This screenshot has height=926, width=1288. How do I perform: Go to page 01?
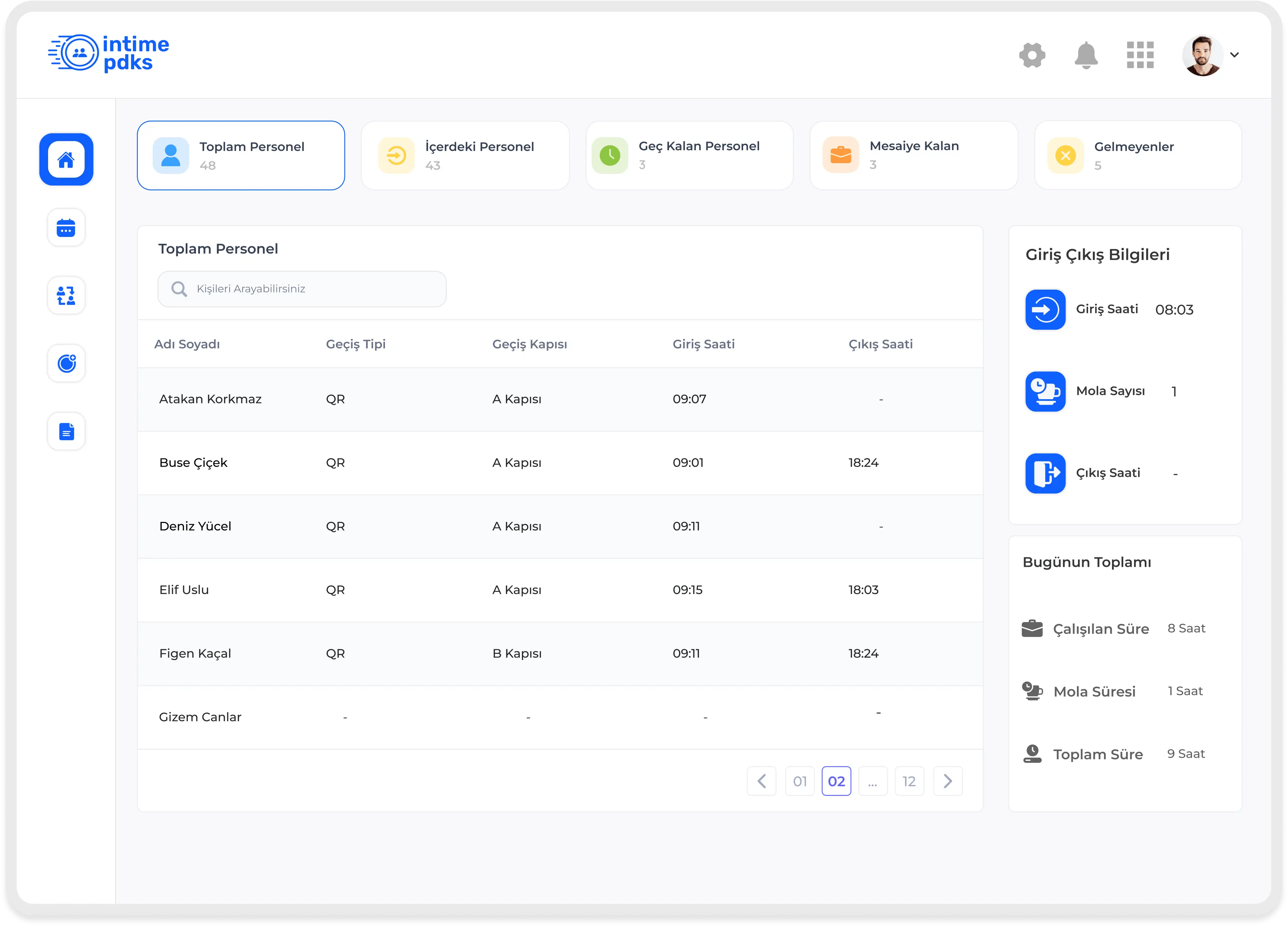799,781
